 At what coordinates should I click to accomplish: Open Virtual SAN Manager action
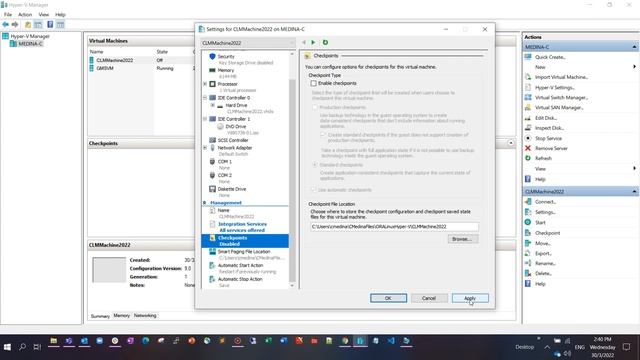pyautogui.click(x=559, y=108)
